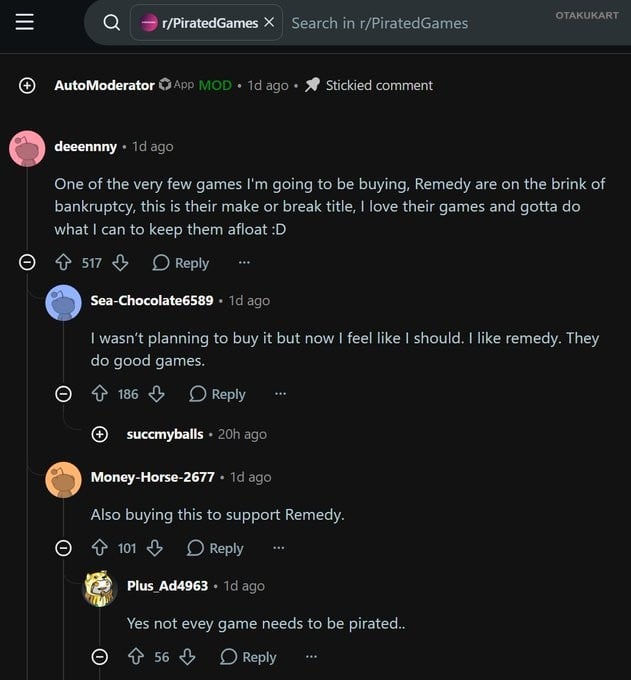Open more options on Money-Horse-2677's comment
The height and width of the screenshot is (680, 631).
(279, 548)
